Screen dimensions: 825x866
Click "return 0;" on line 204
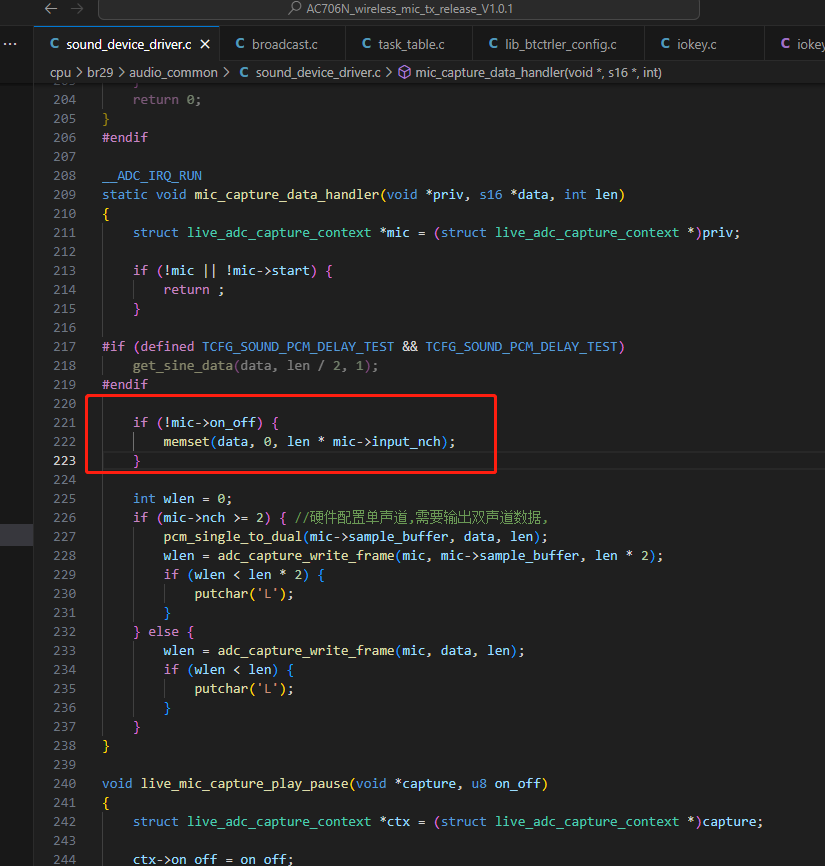167,99
